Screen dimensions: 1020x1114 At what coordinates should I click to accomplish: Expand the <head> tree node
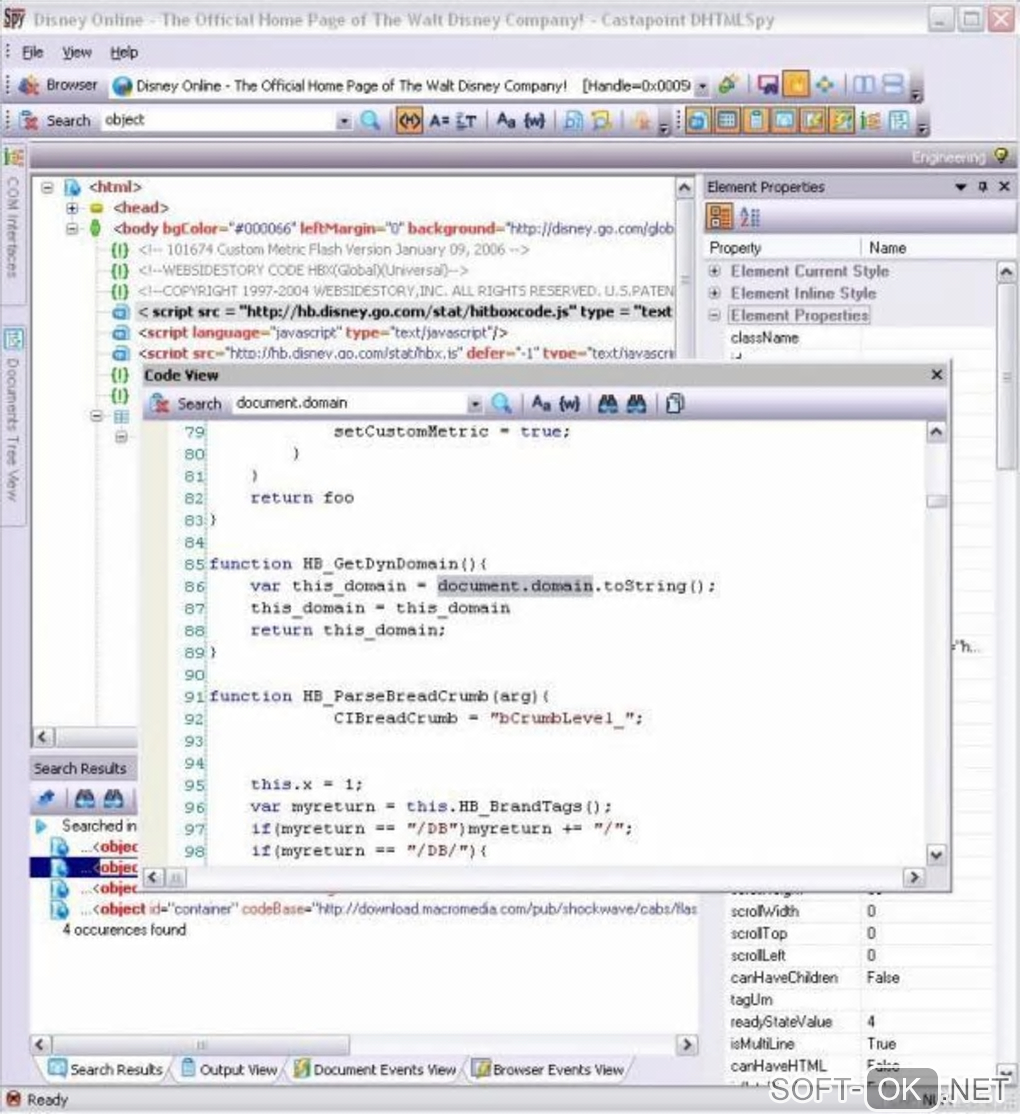point(72,208)
